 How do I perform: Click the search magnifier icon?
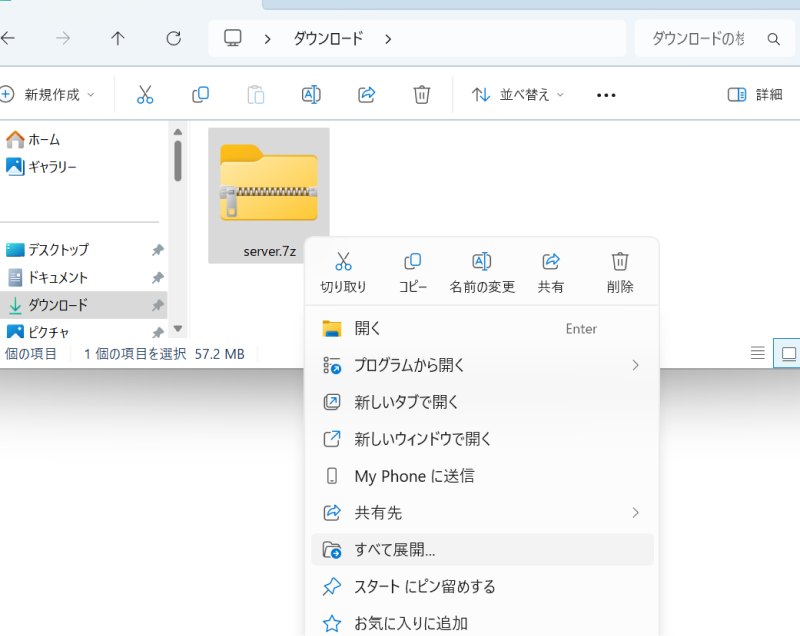coord(773,39)
